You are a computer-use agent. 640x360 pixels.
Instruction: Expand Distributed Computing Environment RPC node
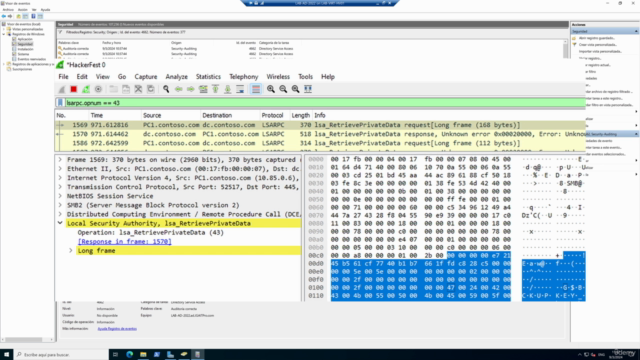pyautogui.click(x=60, y=214)
